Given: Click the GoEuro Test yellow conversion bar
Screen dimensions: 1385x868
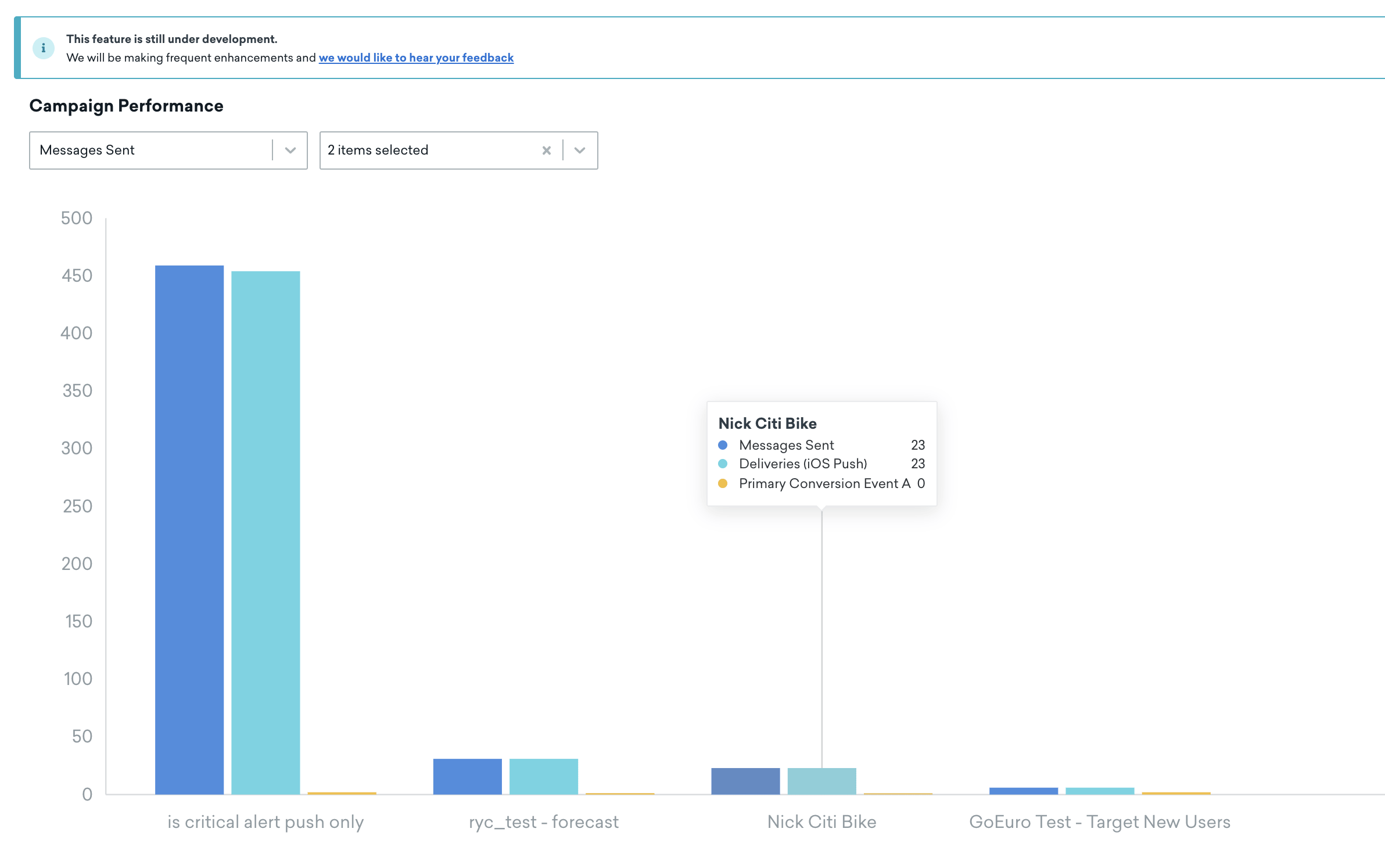Looking at the screenshot, I should point(1176,793).
